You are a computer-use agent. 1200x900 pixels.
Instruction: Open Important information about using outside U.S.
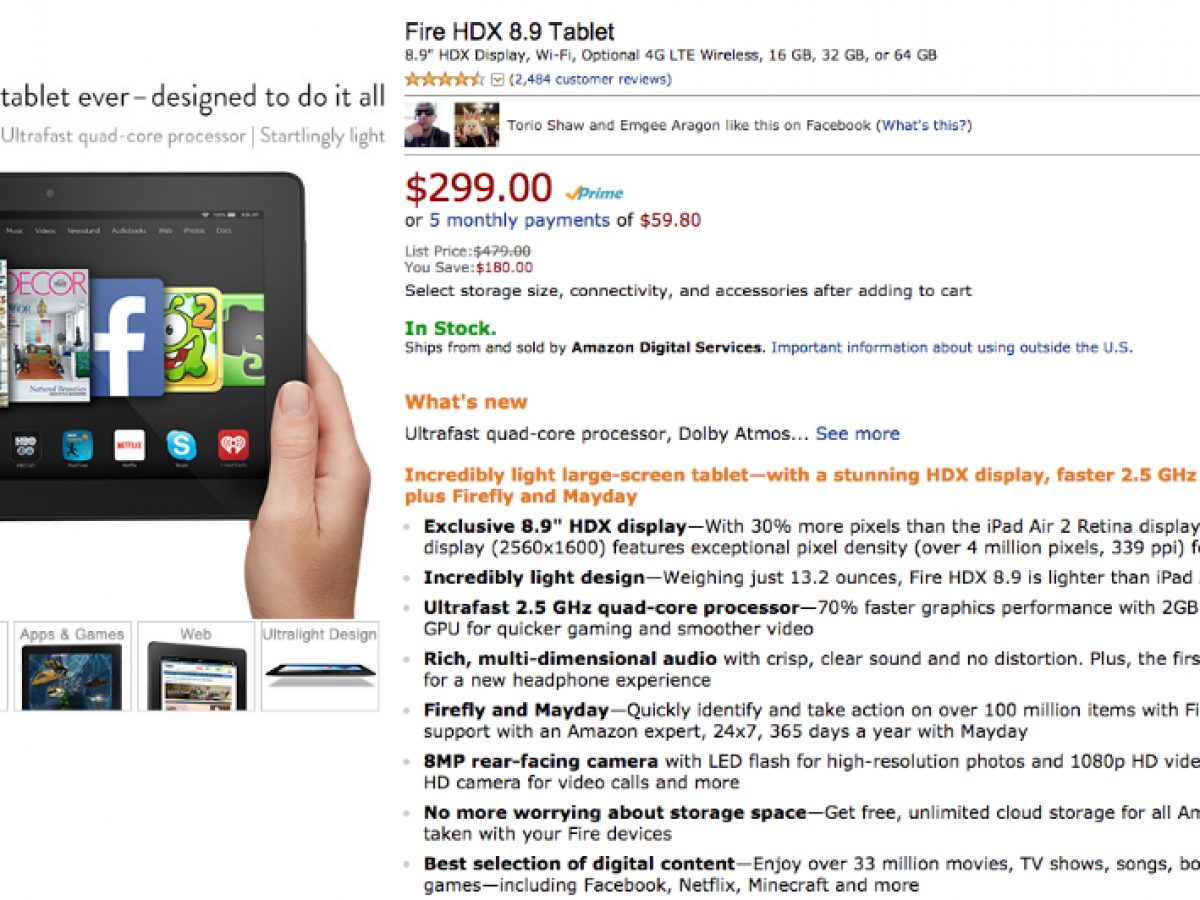[x=952, y=347]
